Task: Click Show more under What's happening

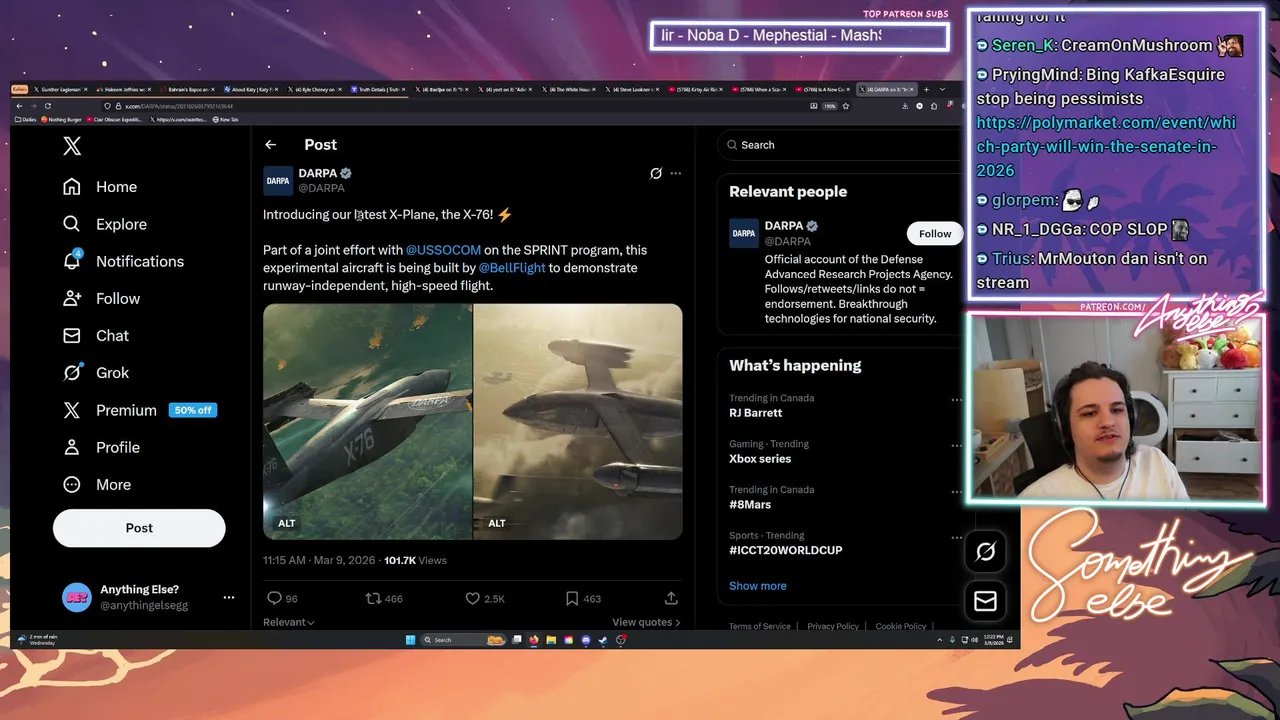Action: (757, 586)
